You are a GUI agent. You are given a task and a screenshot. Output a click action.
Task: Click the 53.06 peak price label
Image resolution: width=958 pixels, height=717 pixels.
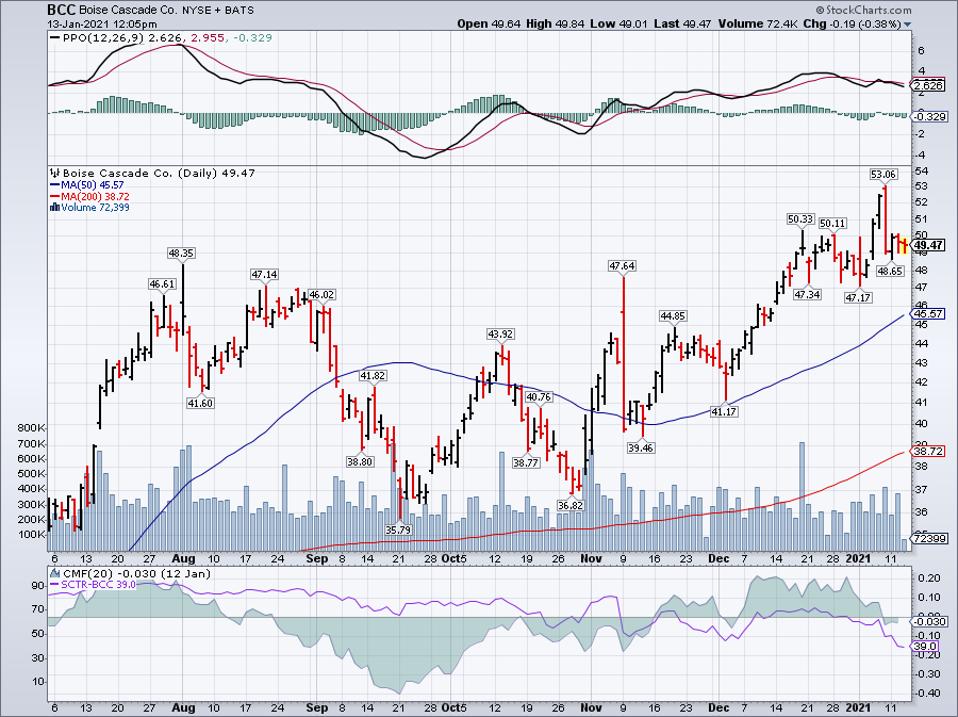coord(883,174)
